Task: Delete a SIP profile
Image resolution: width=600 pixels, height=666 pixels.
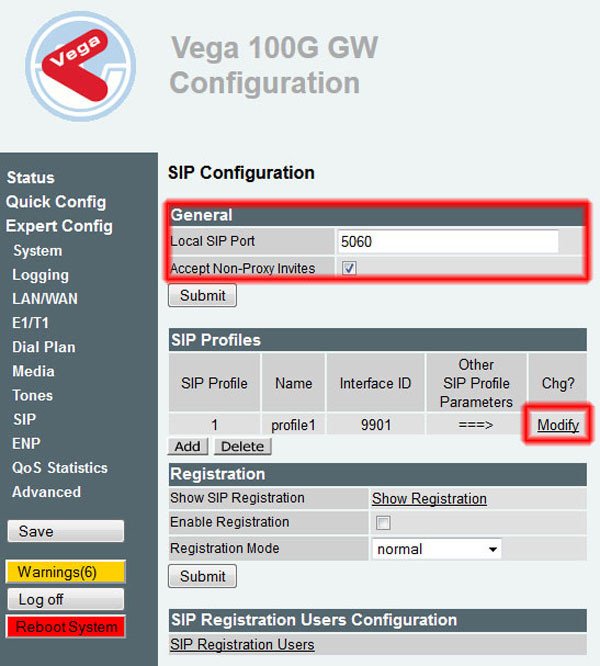Action: [242, 446]
